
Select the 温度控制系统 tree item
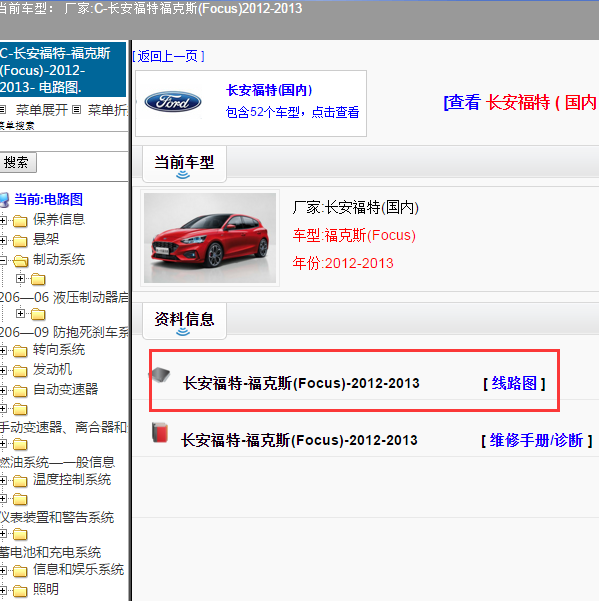[x=72, y=479]
